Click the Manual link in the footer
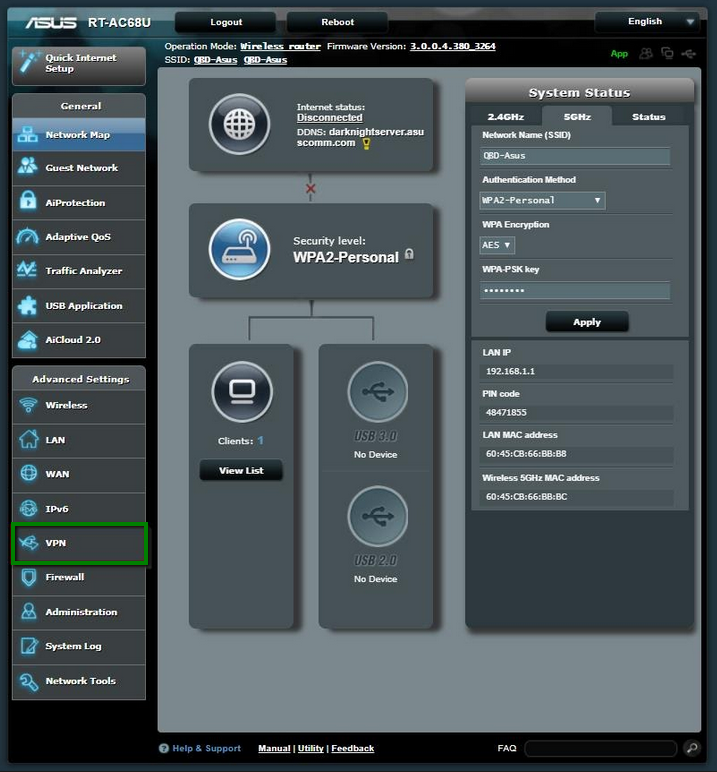Viewport: 717px width, 772px height. point(274,748)
